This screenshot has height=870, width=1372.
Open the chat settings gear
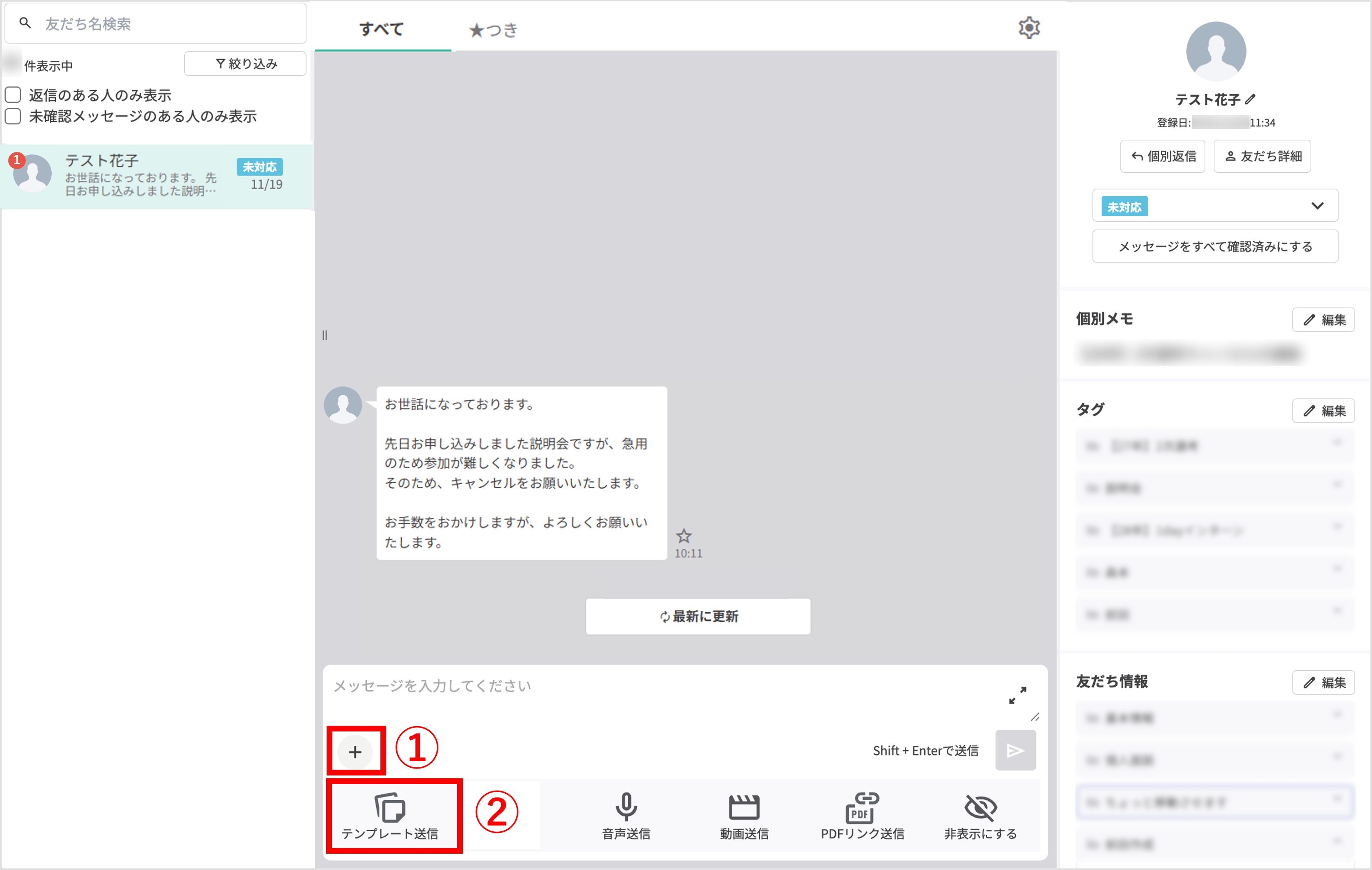point(1029,27)
